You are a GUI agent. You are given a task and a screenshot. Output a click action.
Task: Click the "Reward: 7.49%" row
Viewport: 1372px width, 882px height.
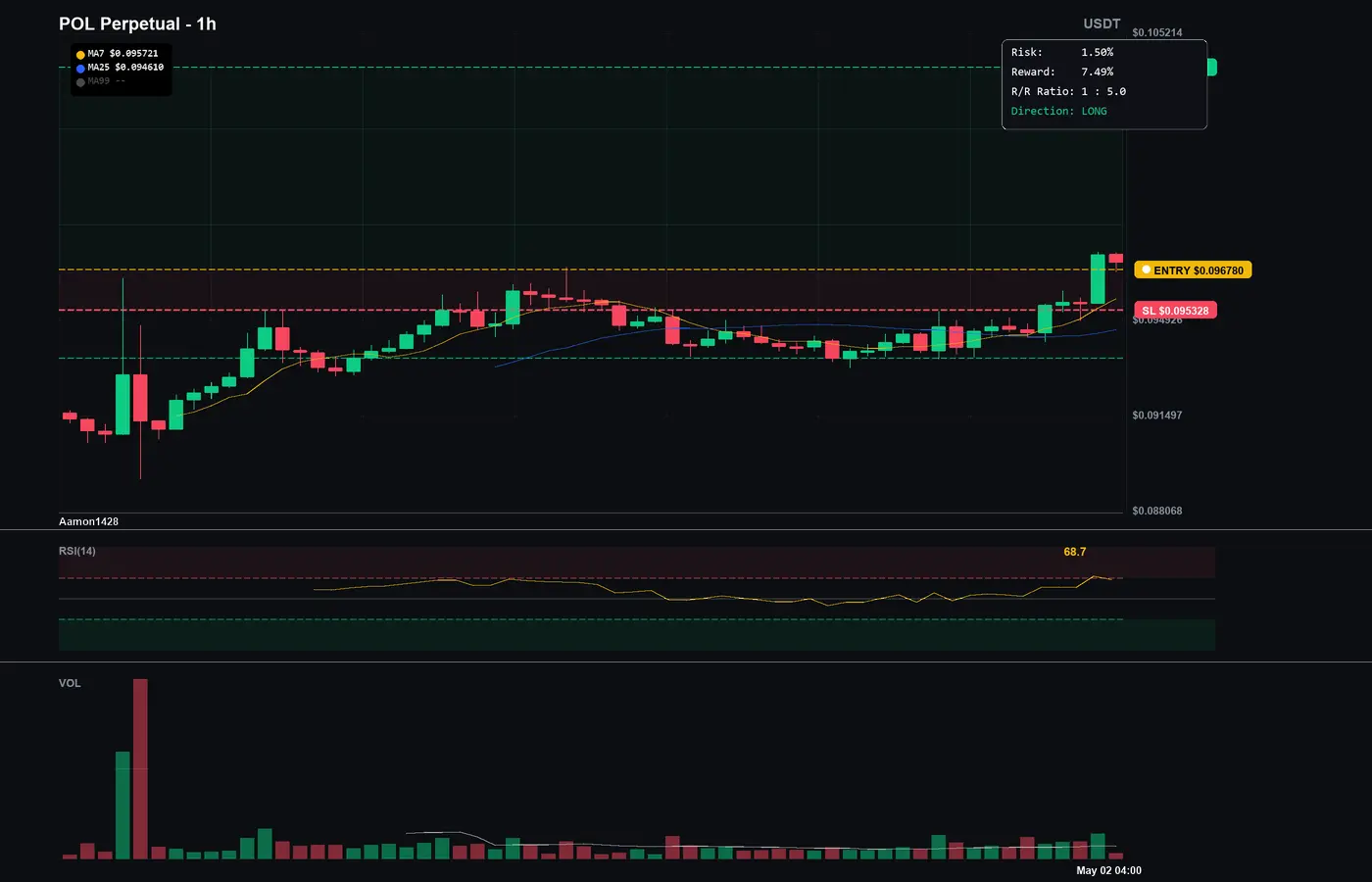click(1062, 72)
